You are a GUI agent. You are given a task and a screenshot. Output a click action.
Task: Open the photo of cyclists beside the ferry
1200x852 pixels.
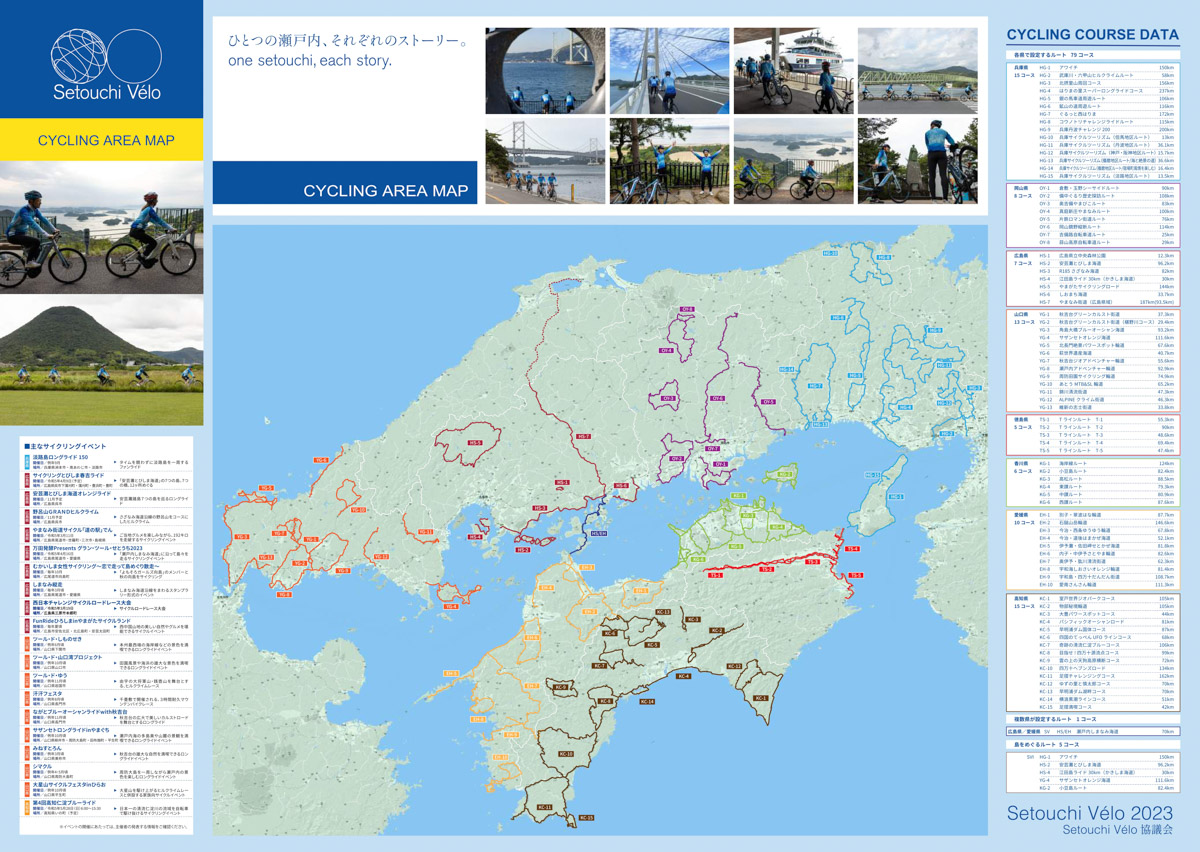[792, 71]
